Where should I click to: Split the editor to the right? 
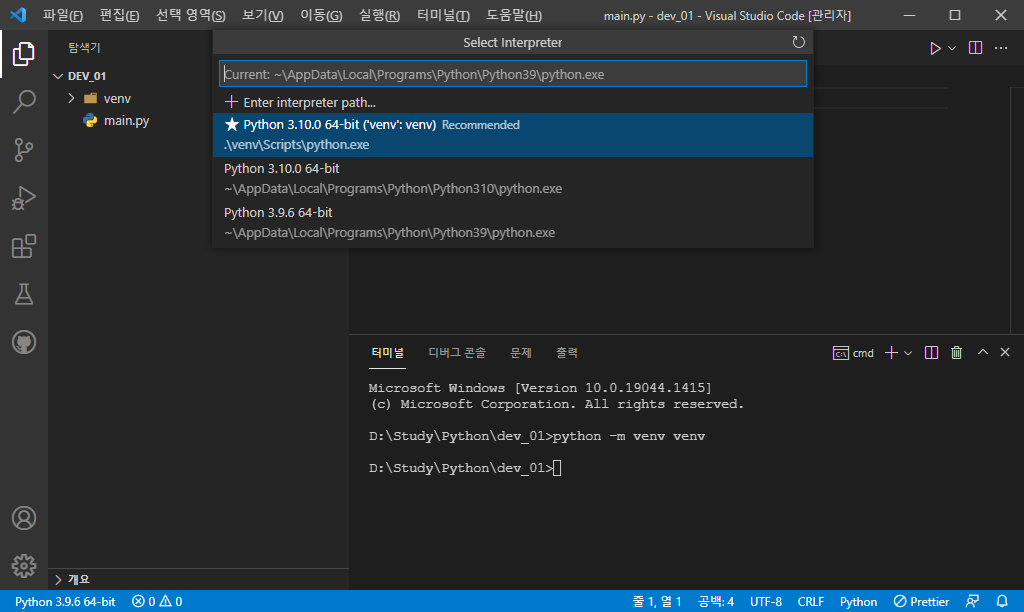[975, 48]
